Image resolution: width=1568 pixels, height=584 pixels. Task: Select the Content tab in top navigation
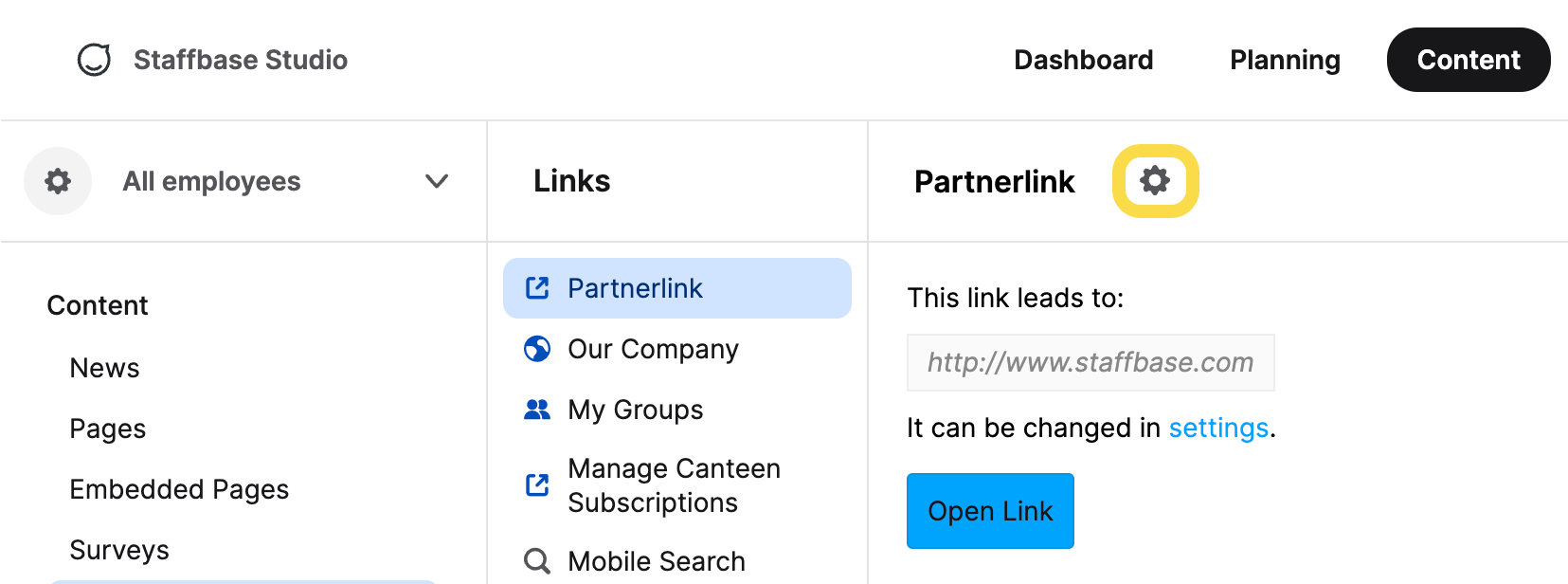(x=1469, y=60)
